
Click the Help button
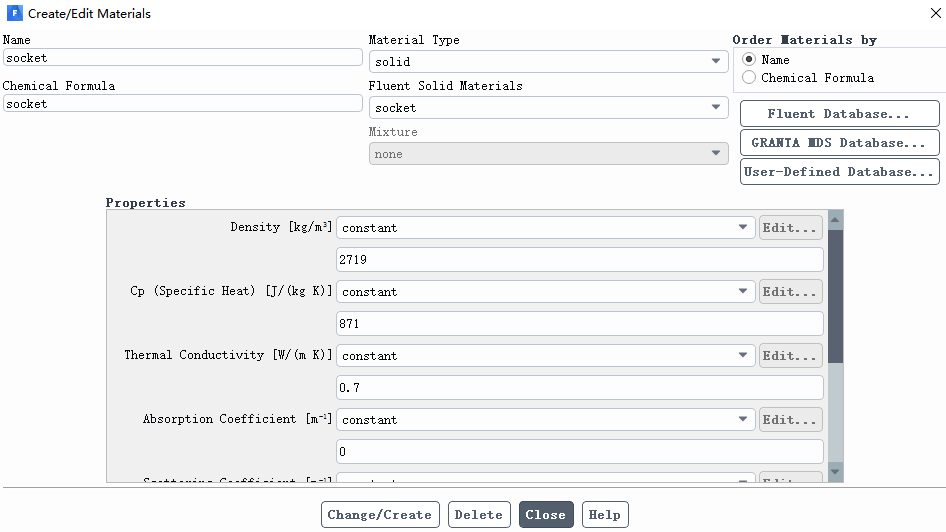[x=605, y=515]
